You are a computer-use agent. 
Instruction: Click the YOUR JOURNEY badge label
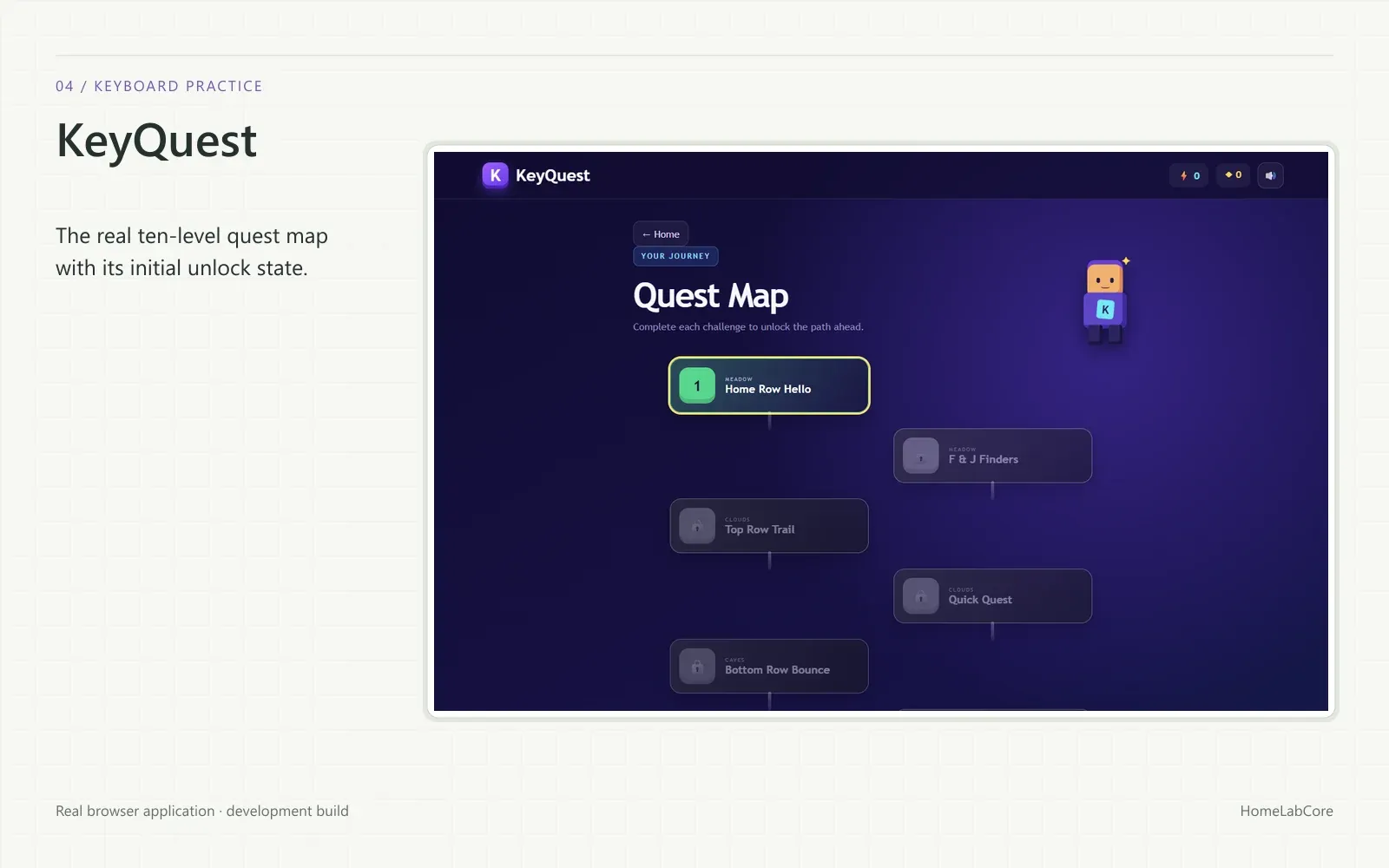[675, 256]
